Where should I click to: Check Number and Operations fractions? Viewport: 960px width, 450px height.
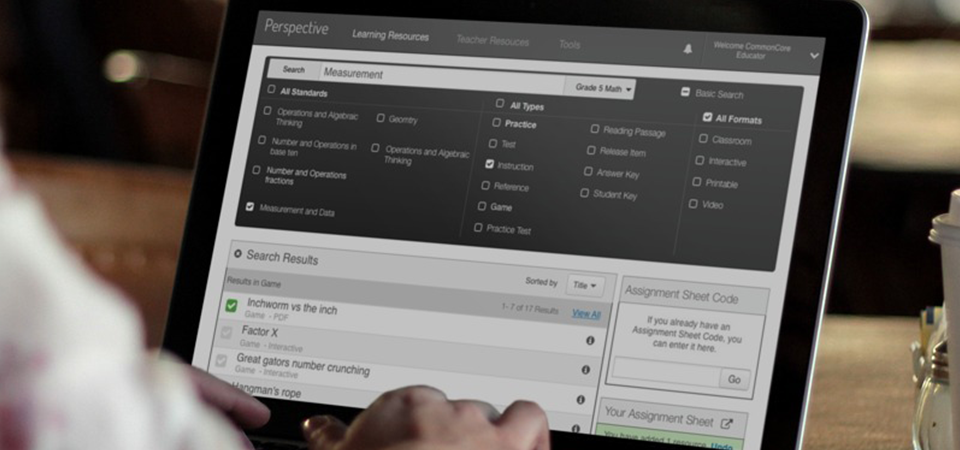[257, 170]
